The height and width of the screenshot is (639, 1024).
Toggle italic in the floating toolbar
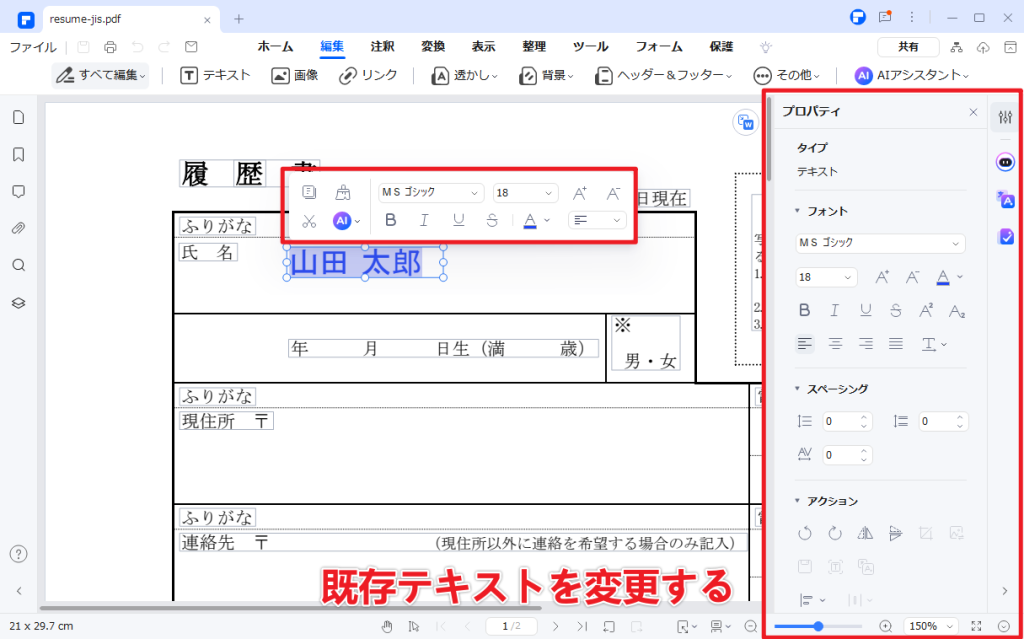point(424,221)
